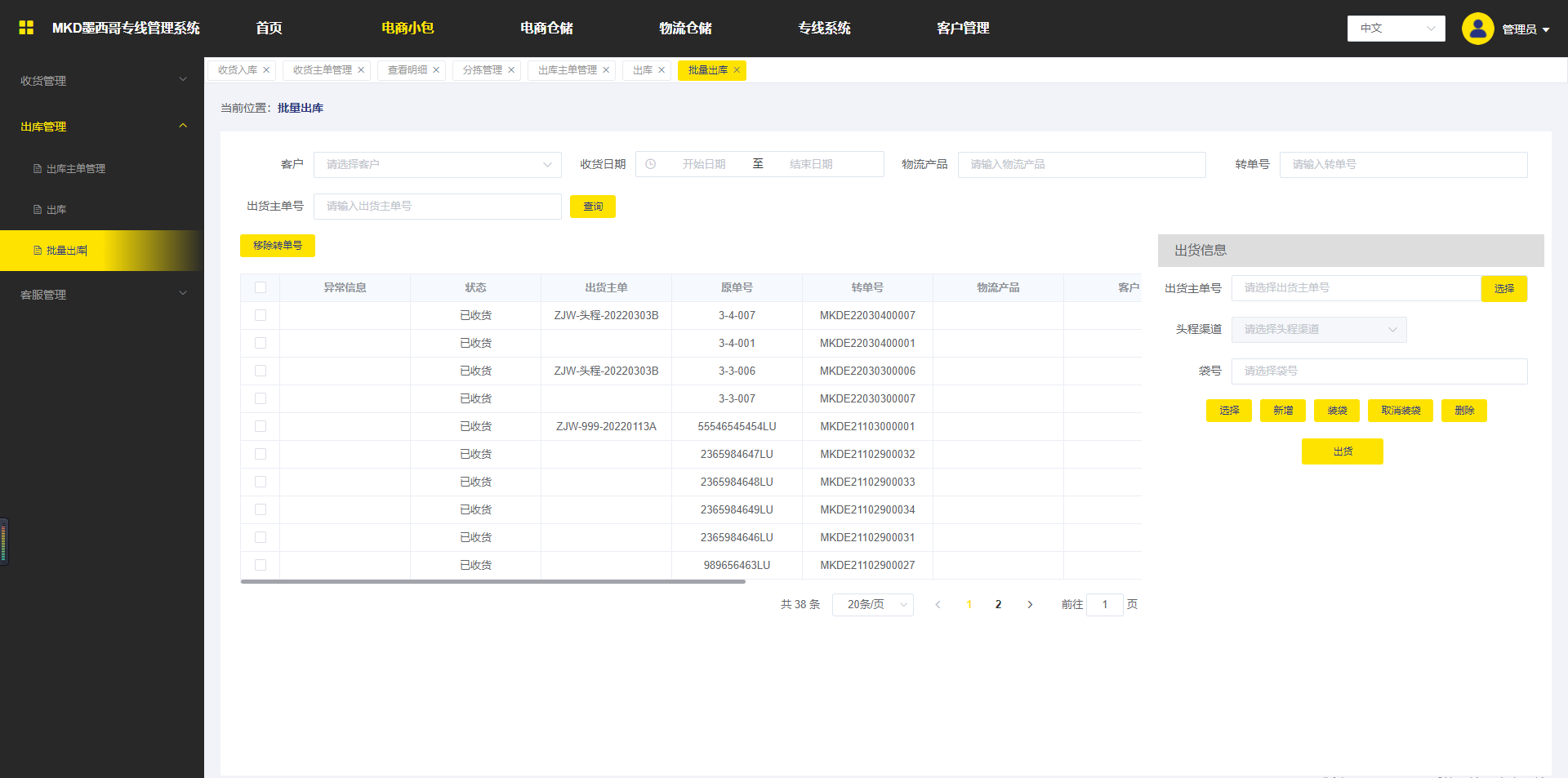Screen dimensions: 1568x778
Task: Click the administrator avatar icon
Action: pos(1477,29)
